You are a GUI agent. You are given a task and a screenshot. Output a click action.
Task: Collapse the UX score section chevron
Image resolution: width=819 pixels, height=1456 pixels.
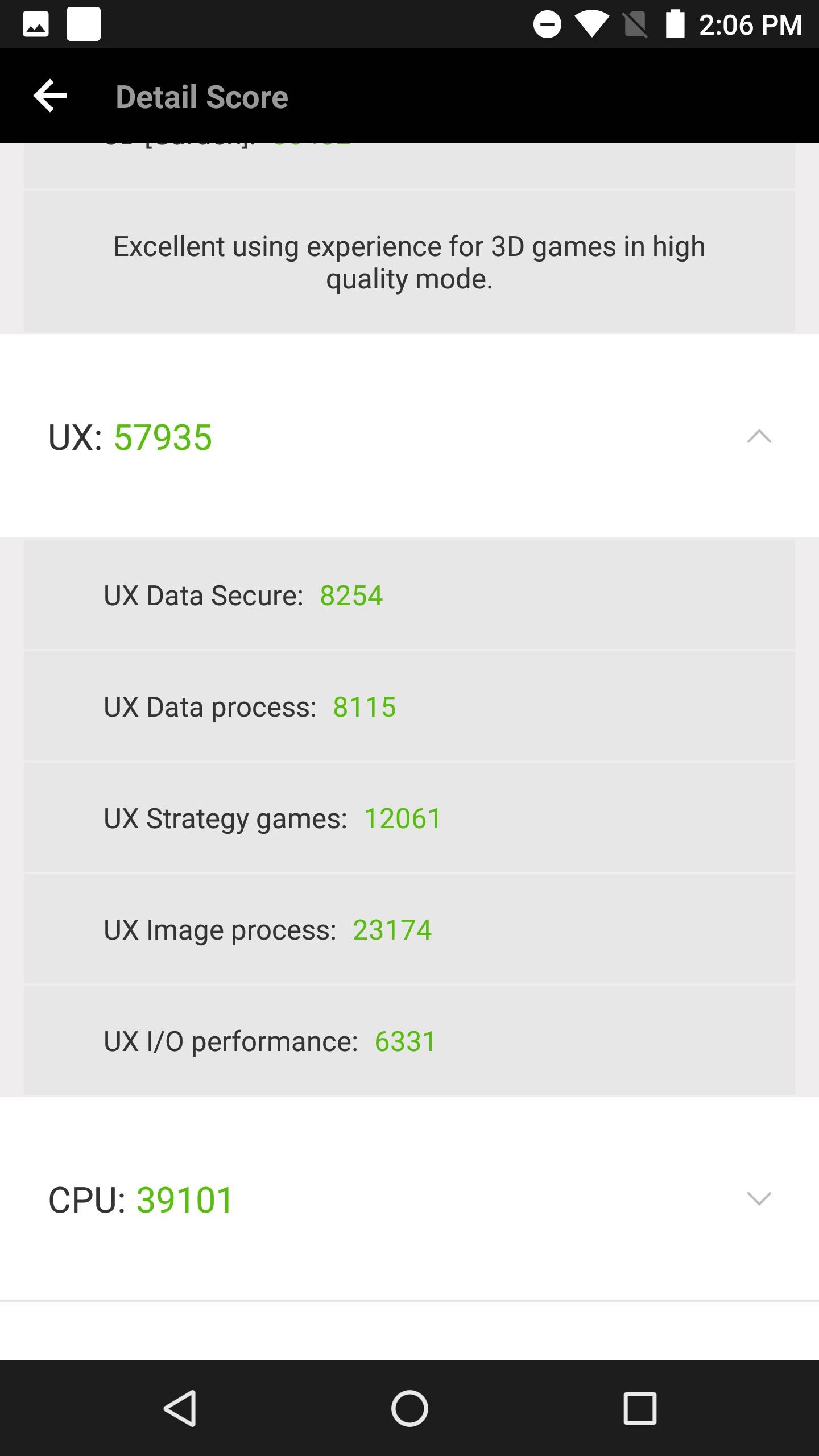(759, 437)
